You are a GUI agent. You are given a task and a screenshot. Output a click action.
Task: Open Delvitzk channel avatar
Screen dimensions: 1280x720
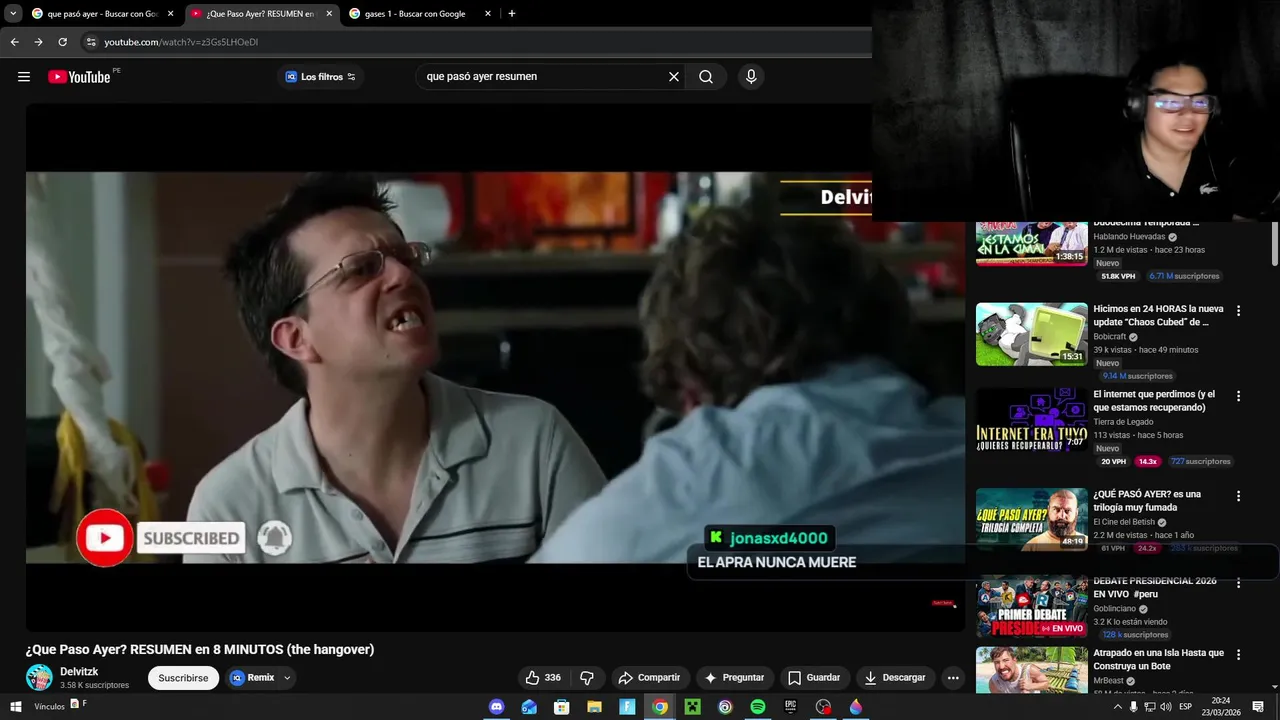point(39,677)
